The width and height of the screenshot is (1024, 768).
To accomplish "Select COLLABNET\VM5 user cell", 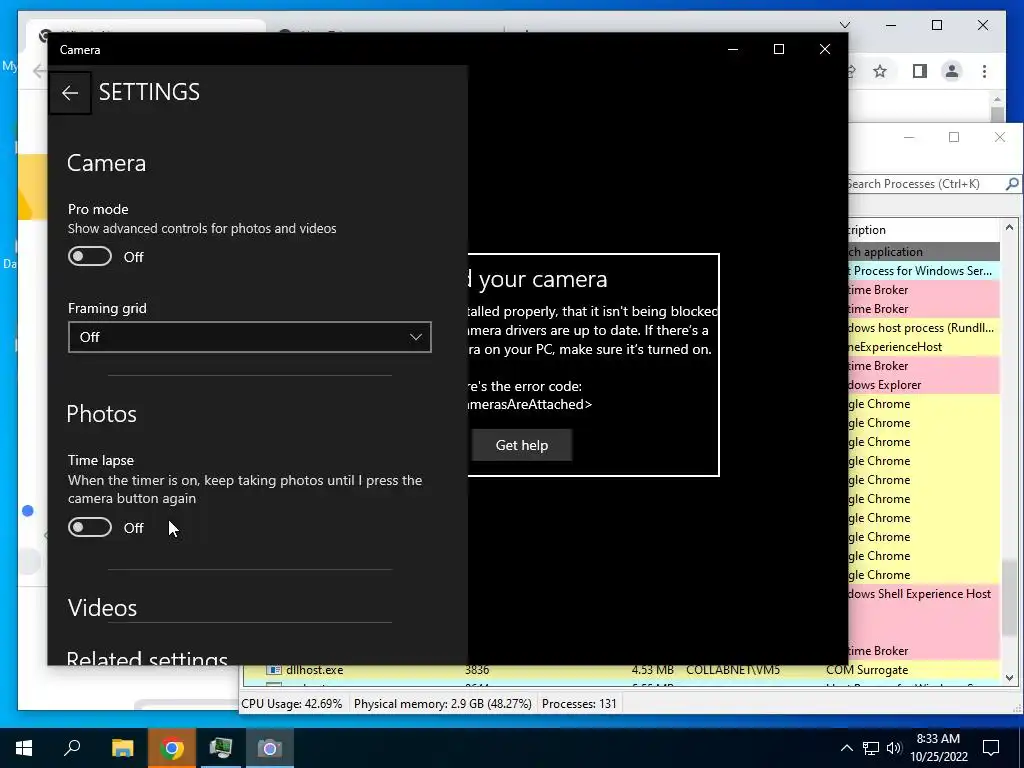I will [x=733, y=670].
